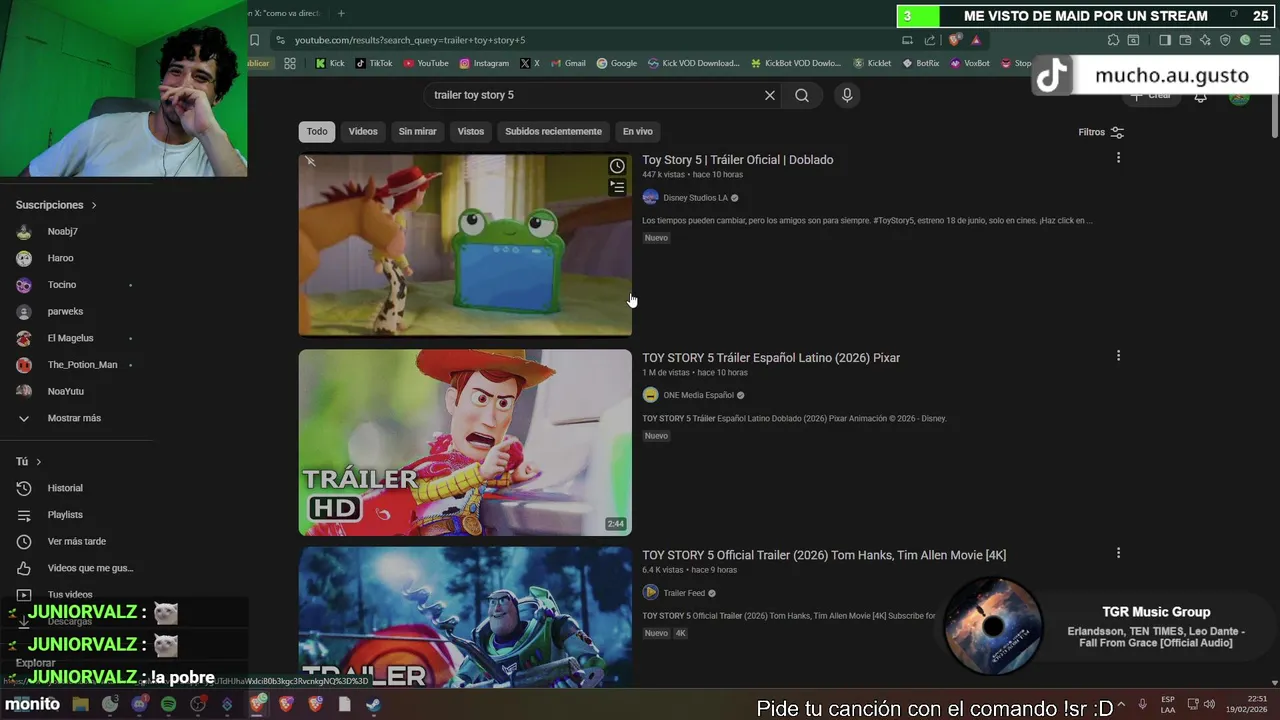Viewport: 1280px width, 720px height.
Task: Open the YouTube bookmark
Action: tap(426, 63)
